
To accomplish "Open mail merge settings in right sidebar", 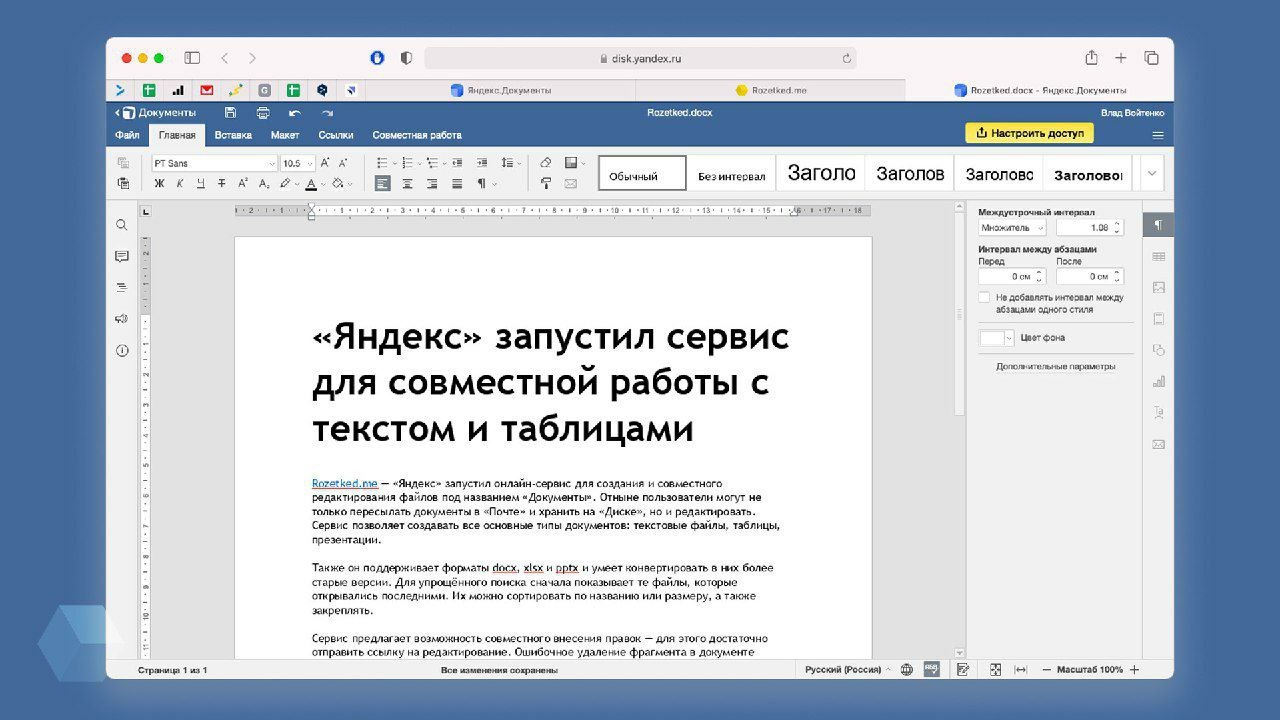I will pos(1159,443).
